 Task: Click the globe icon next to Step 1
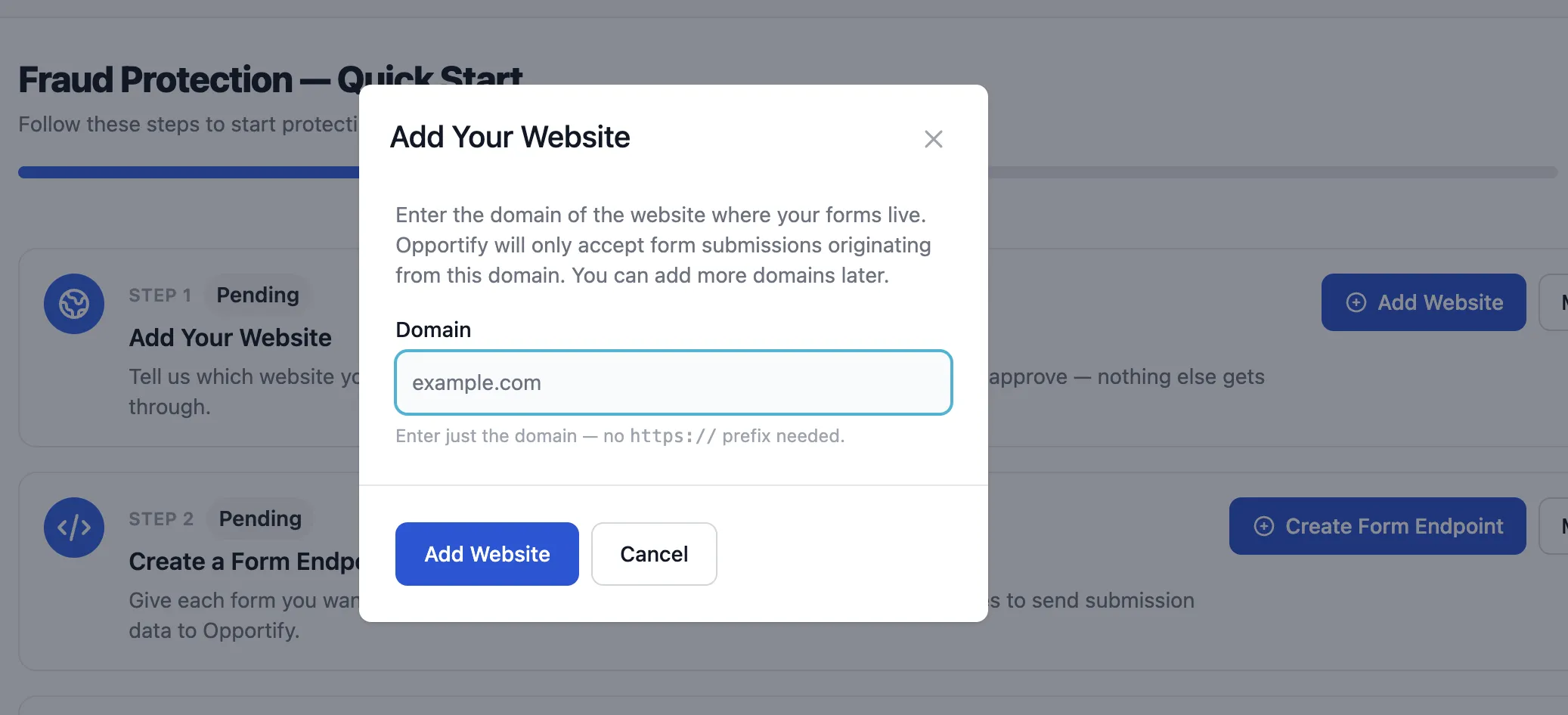pyautogui.click(x=75, y=304)
